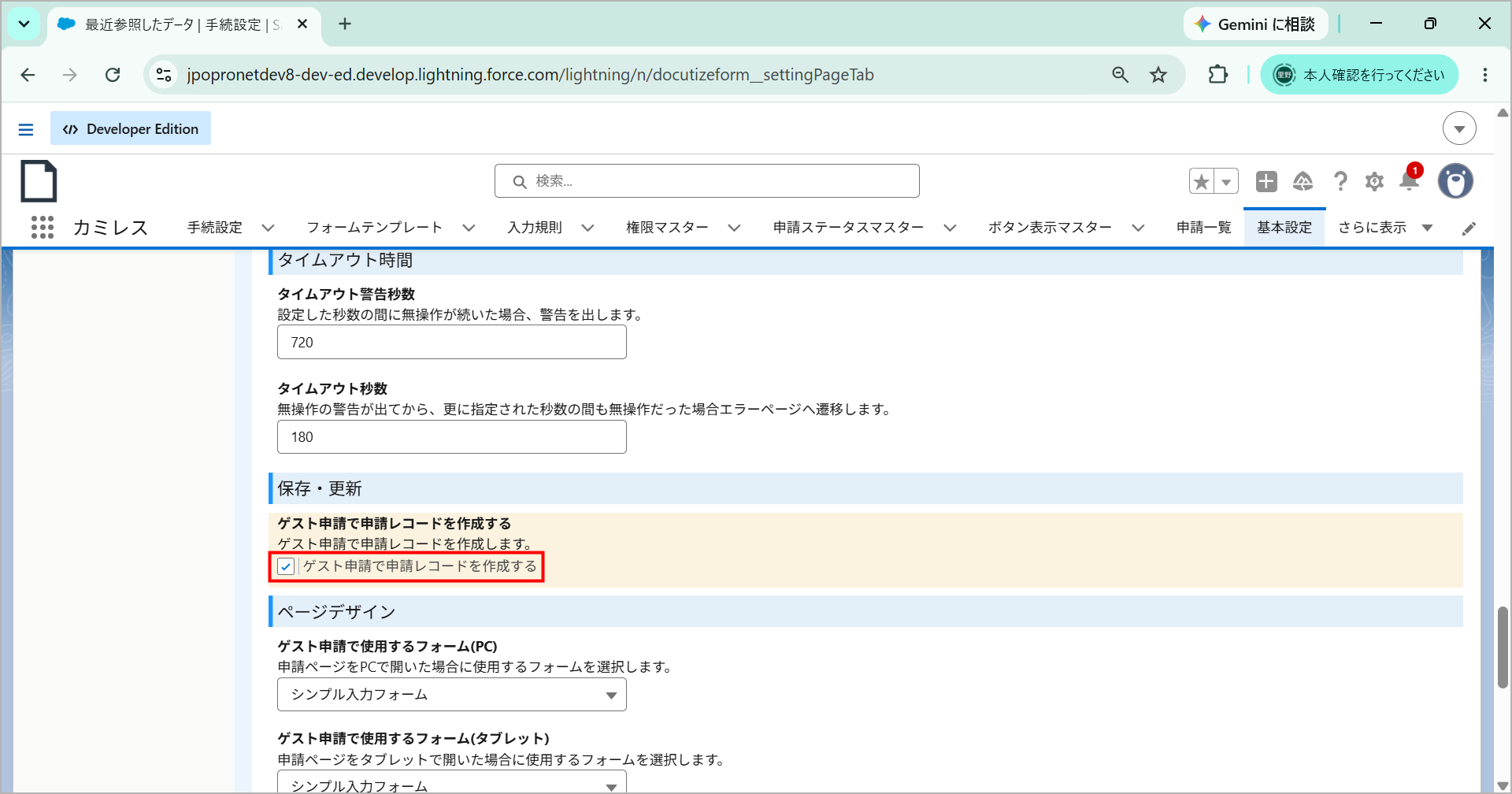Open the tab search dropdown
This screenshot has height=794, width=1512.
click(24, 24)
